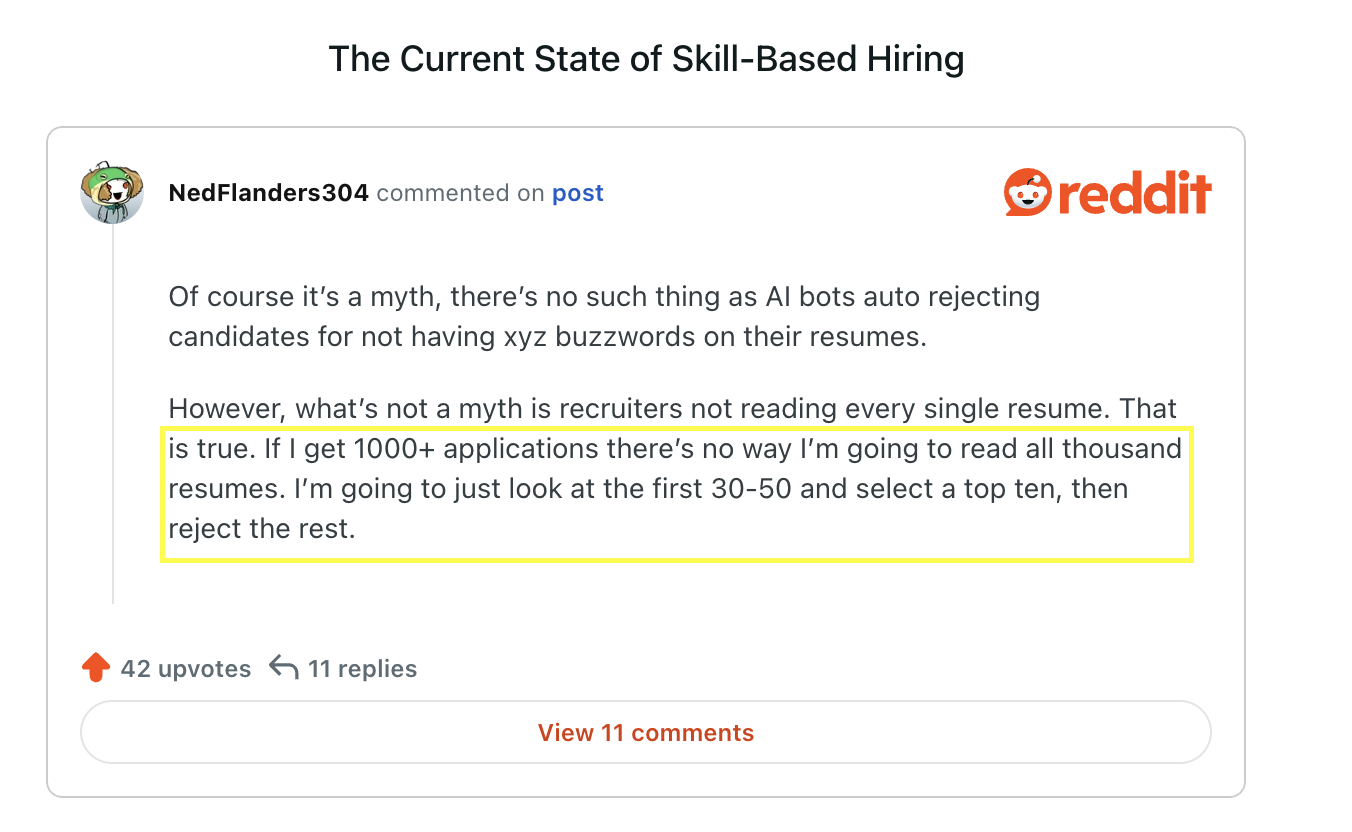
Task: Click the orange upvote arrow icon
Action: coord(95,668)
